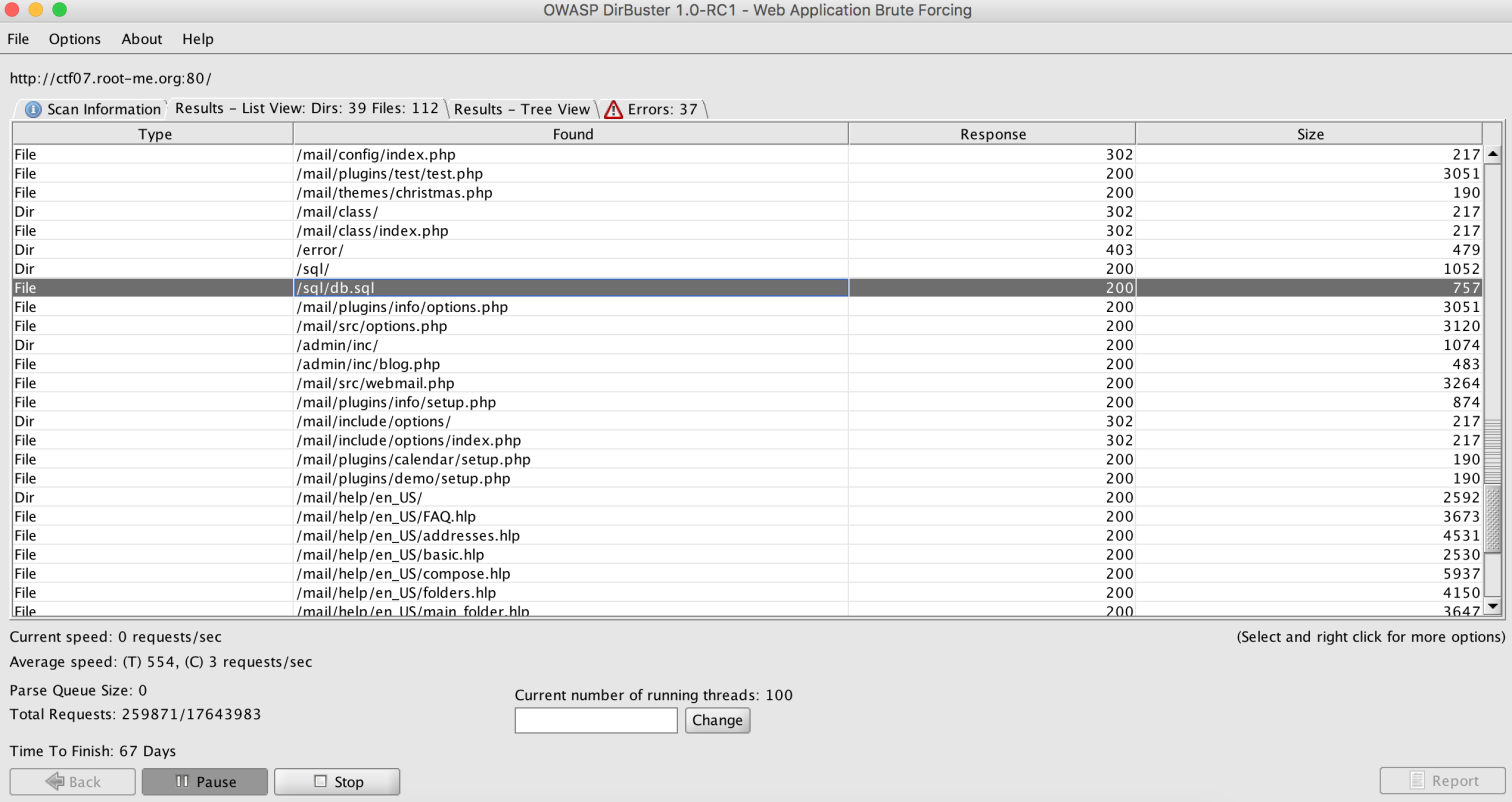
Task: Click the yellow minimize window button
Action: tap(35, 10)
